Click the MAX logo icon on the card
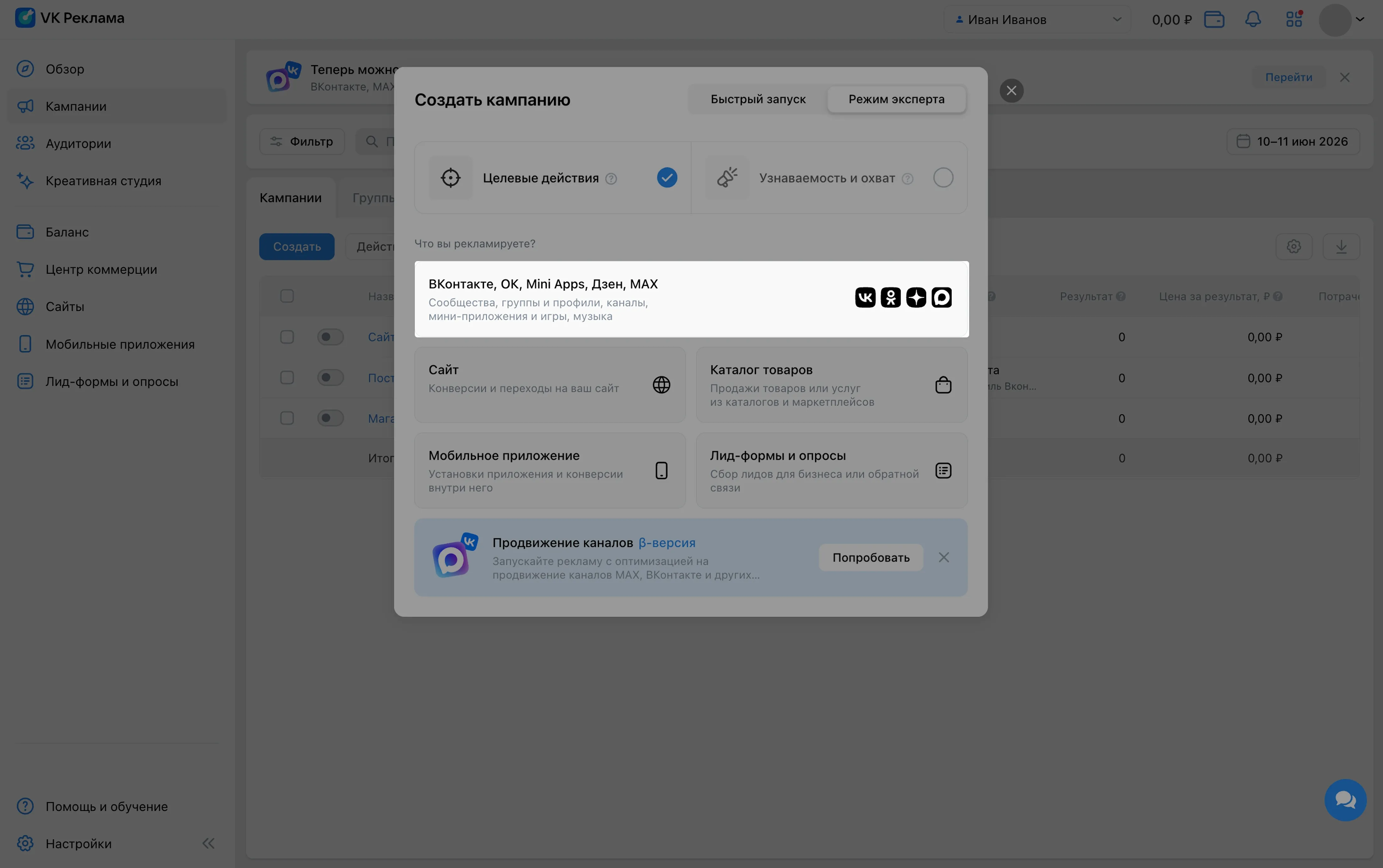Image resolution: width=1383 pixels, height=868 pixels. click(941, 298)
